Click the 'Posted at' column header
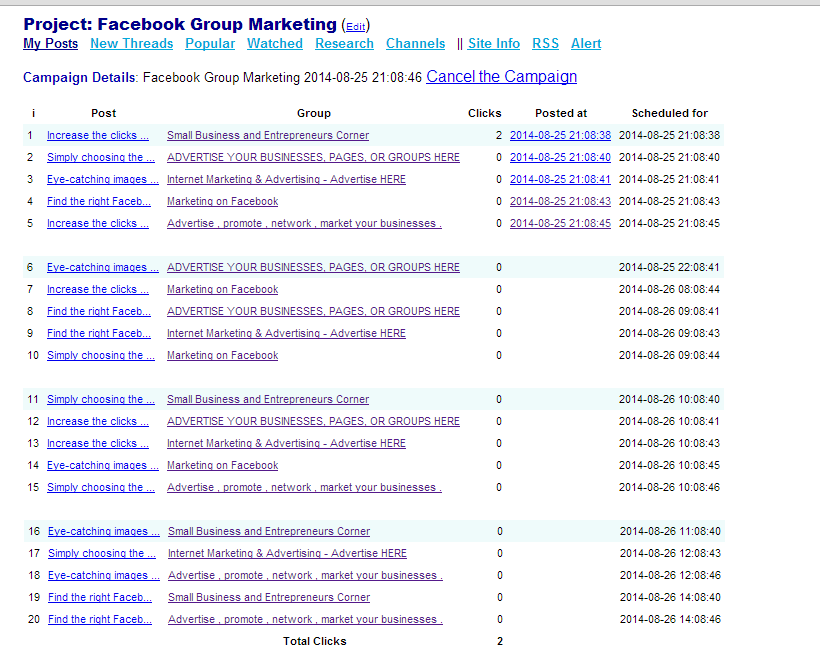Screen dimensions: 820x656 [561, 113]
